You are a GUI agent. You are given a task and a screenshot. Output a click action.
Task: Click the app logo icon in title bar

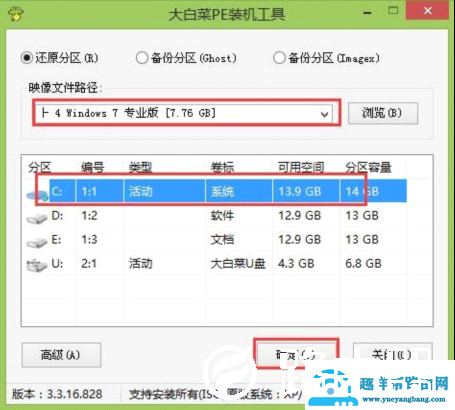(x=16, y=13)
